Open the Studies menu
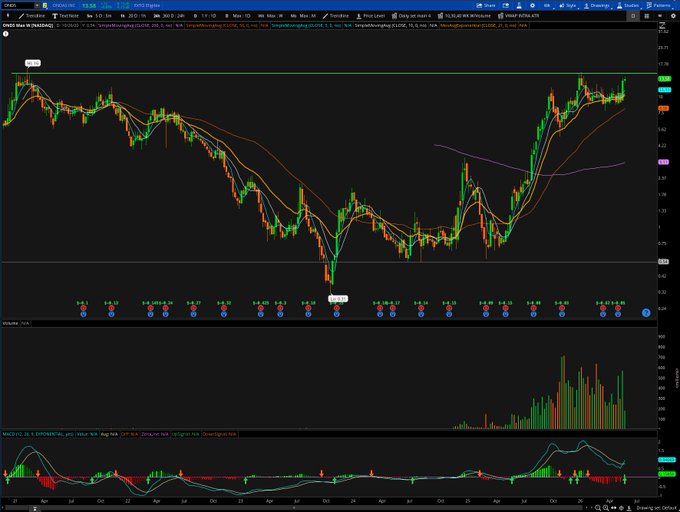The width and height of the screenshot is (680, 512). 628,6
